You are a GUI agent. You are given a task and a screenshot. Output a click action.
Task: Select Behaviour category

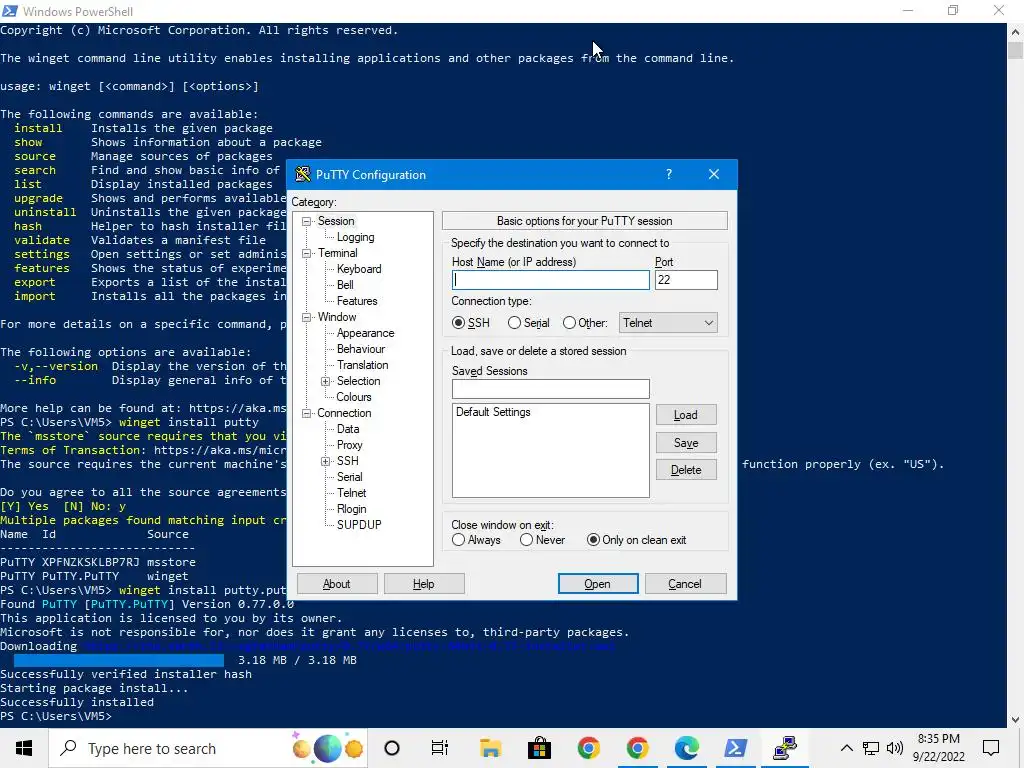(x=360, y=349)
